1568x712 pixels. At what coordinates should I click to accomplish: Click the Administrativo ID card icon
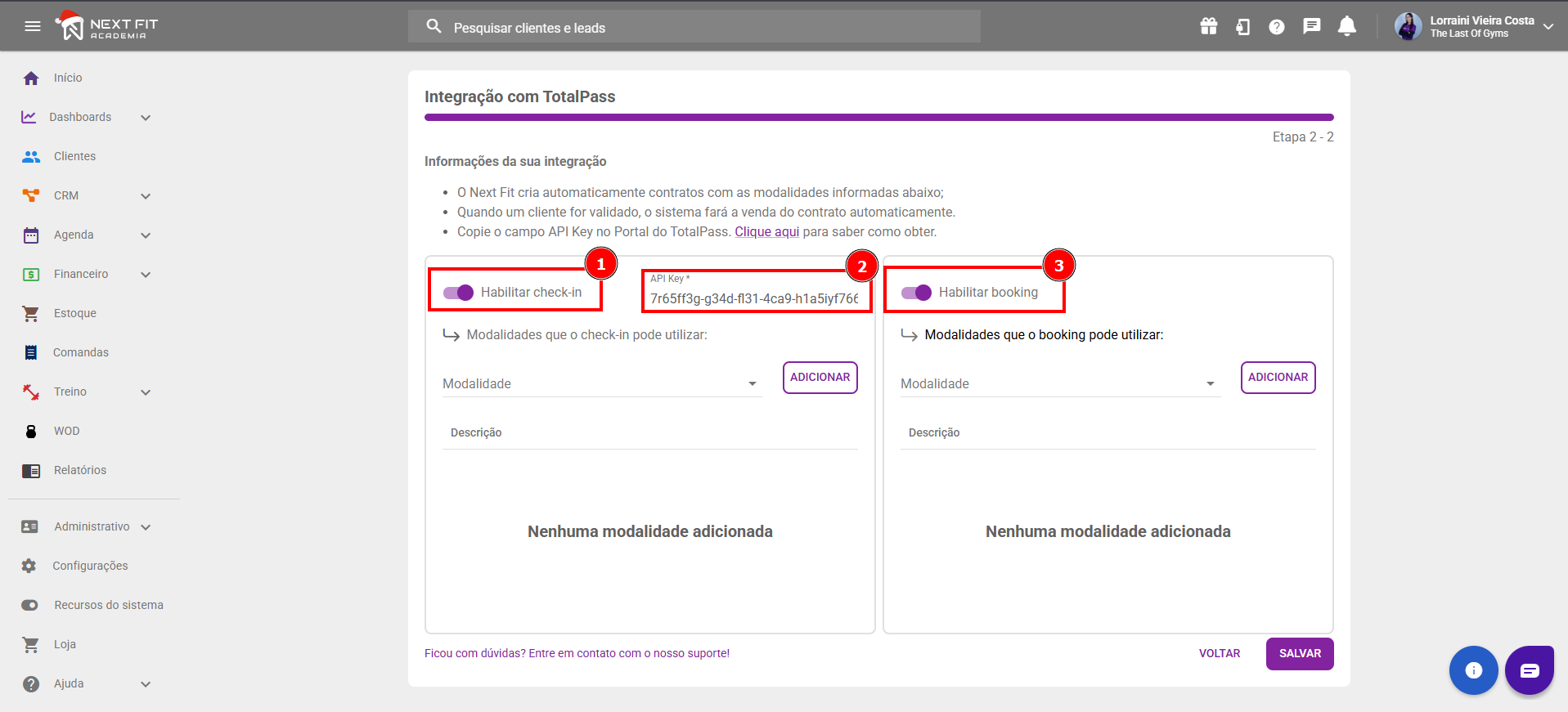pyautogui.click(x=30, y=526)
